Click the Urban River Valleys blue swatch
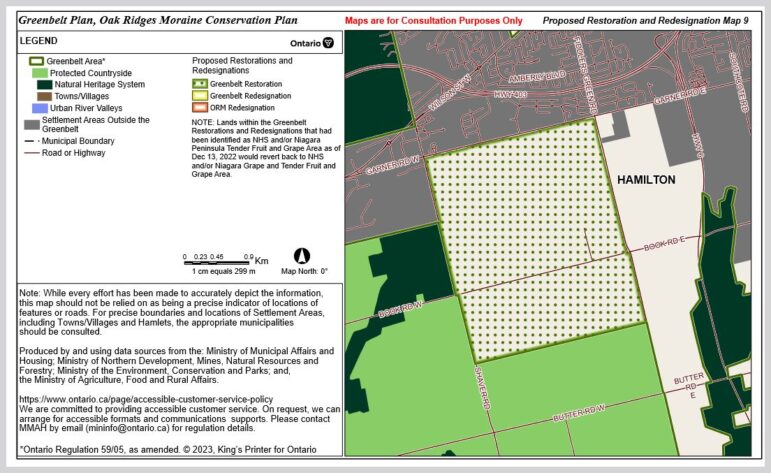 (40, 108)
